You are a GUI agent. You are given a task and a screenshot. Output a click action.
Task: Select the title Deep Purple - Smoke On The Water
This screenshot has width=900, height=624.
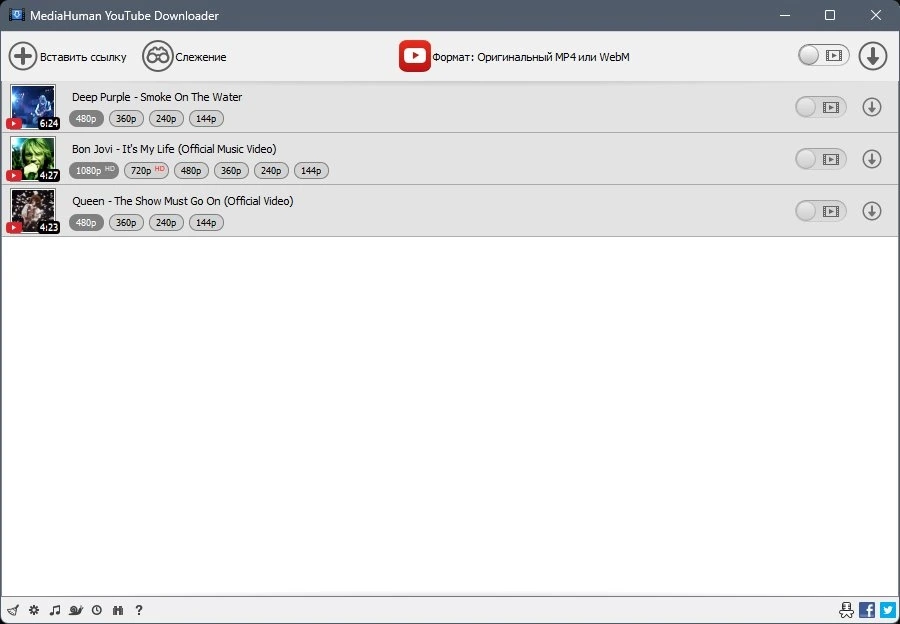[157, 97]
